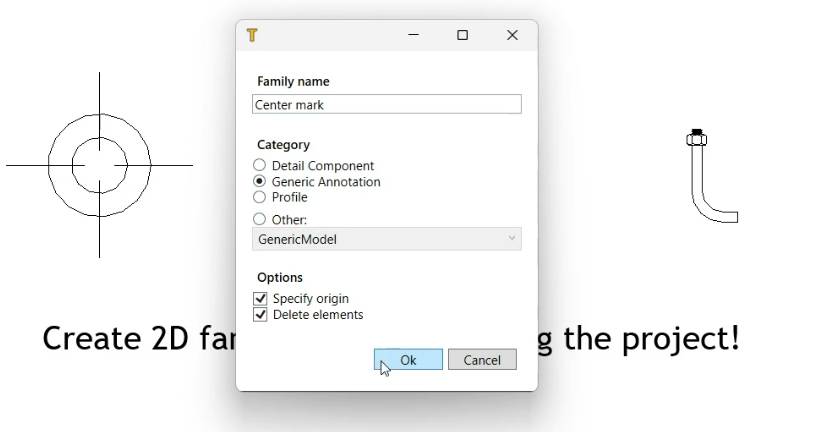Minimize the family creation dialog
821x432 pixels.
(x=413, y=35)
